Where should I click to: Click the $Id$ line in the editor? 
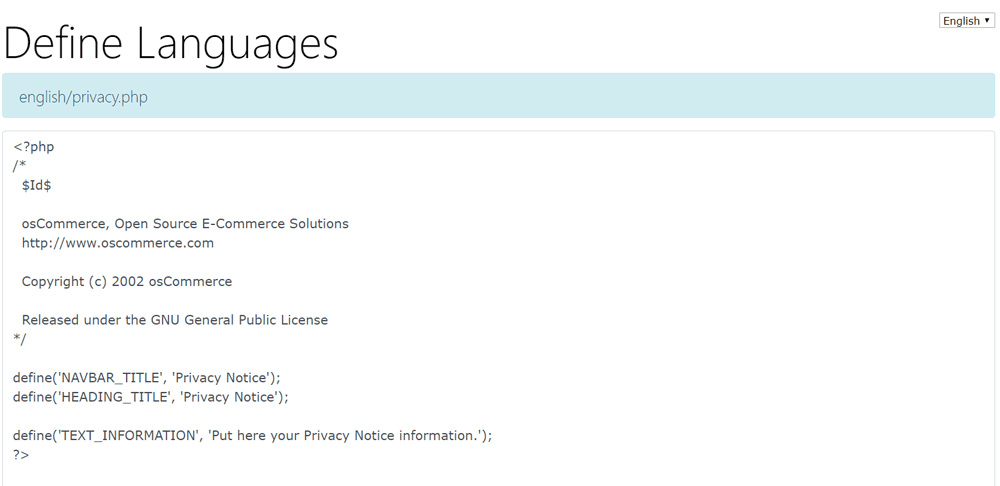coord(36,185)
